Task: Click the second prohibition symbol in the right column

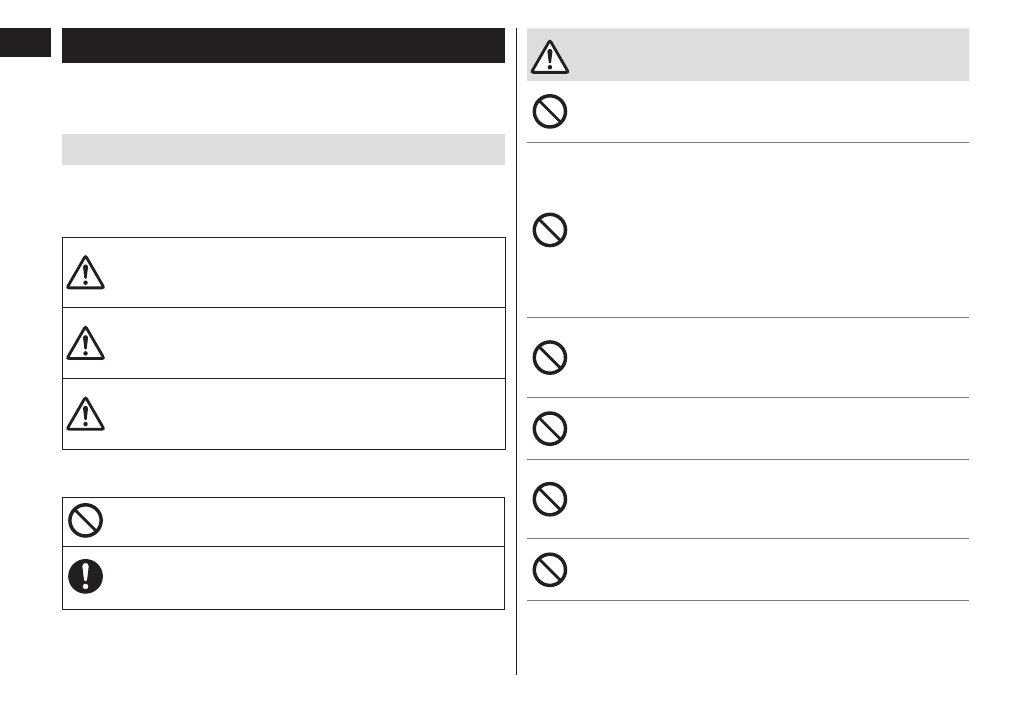Action: point(550,231)
